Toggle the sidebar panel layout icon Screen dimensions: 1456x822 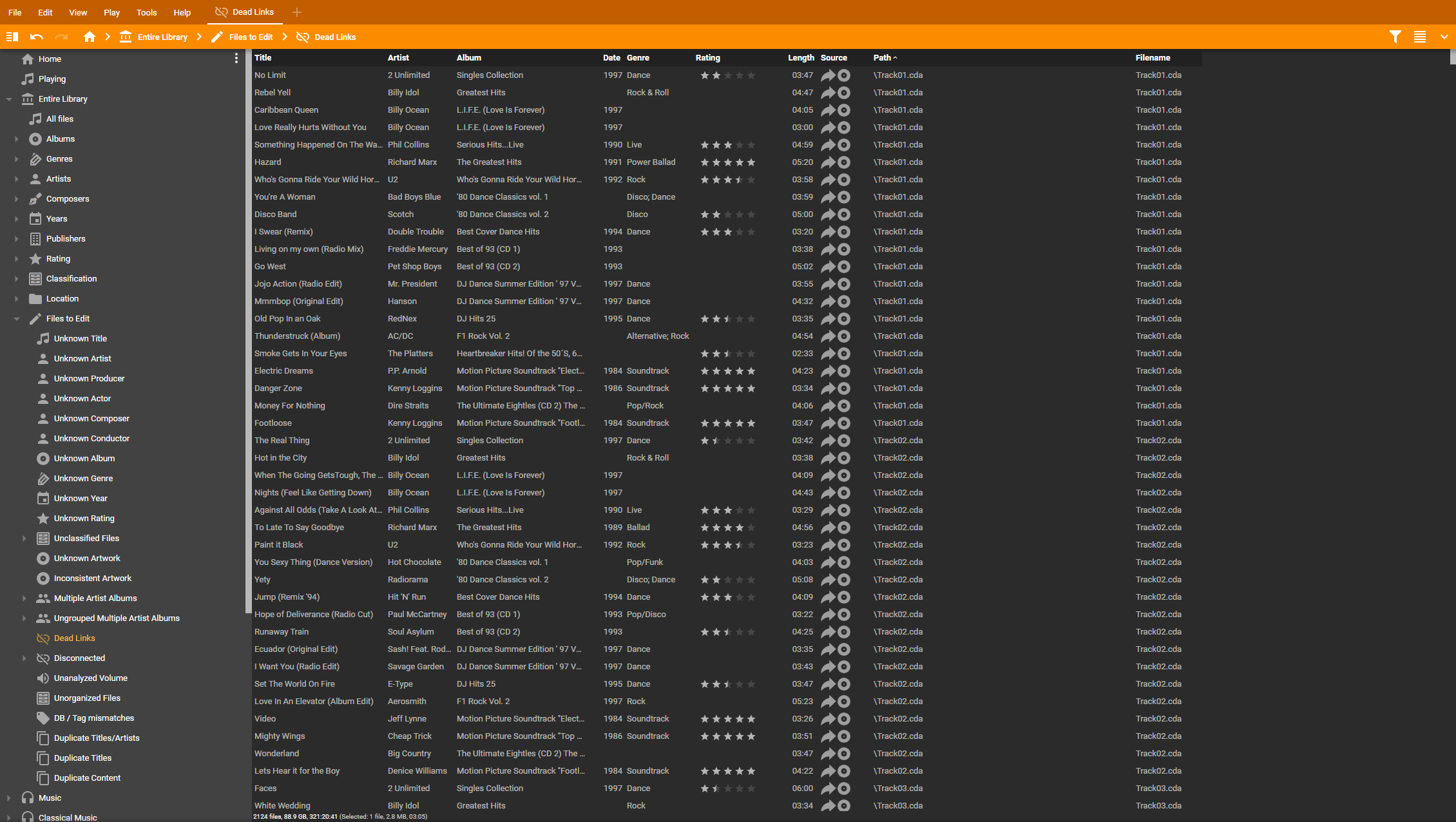(x=12, y=37)
